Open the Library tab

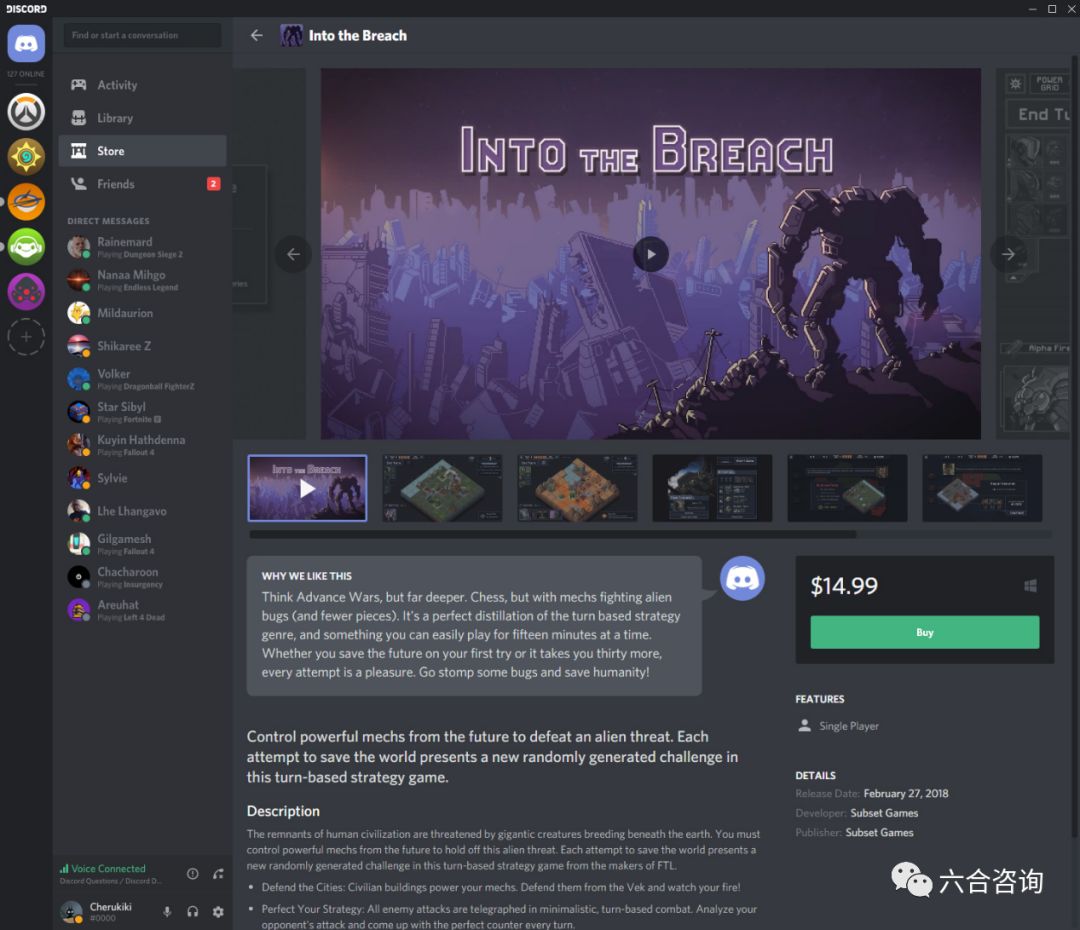pos(143,118)
